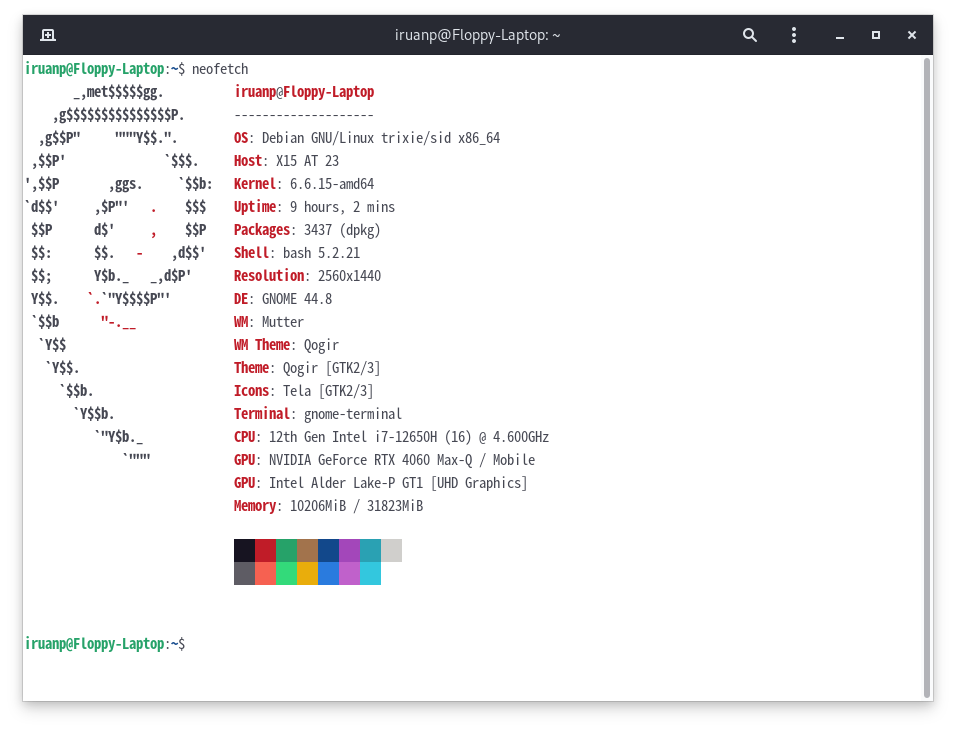Click the window title iruanp@Floppy-Laptop: ~
956x732 pixels.
point(477,35)
